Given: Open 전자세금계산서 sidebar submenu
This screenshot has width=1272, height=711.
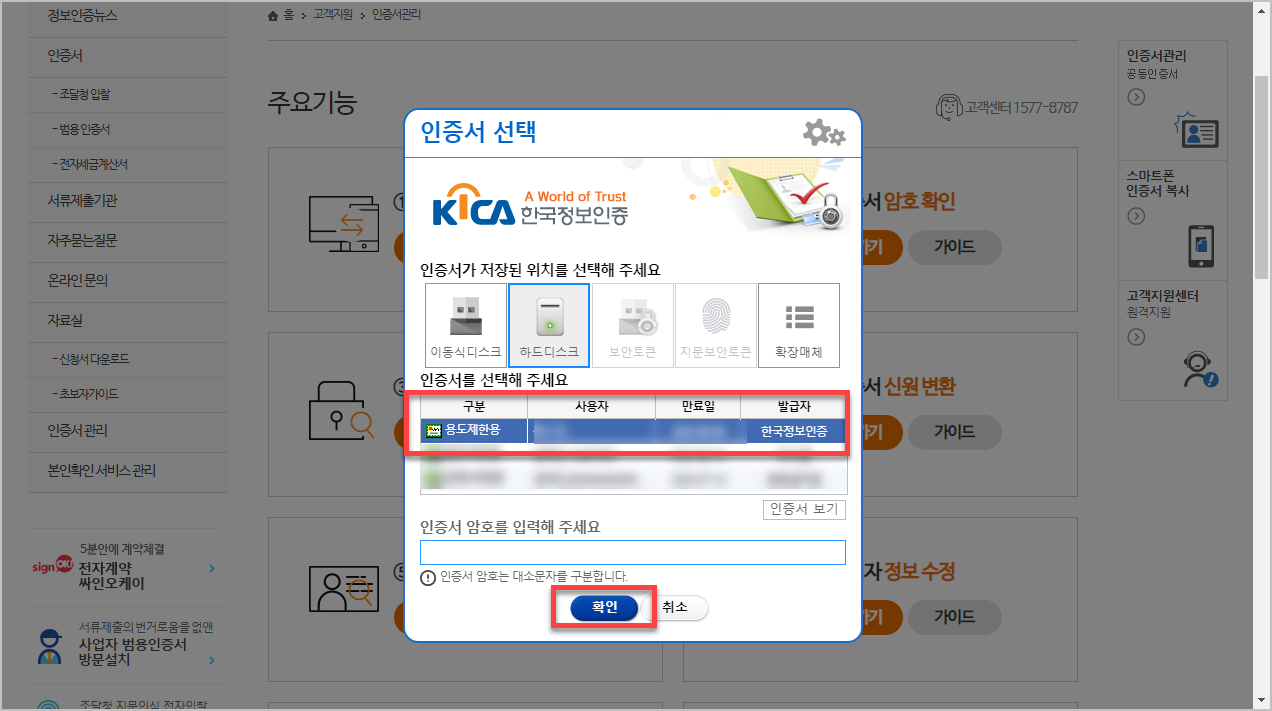Looking at the screenshot, I should [90, 164].
